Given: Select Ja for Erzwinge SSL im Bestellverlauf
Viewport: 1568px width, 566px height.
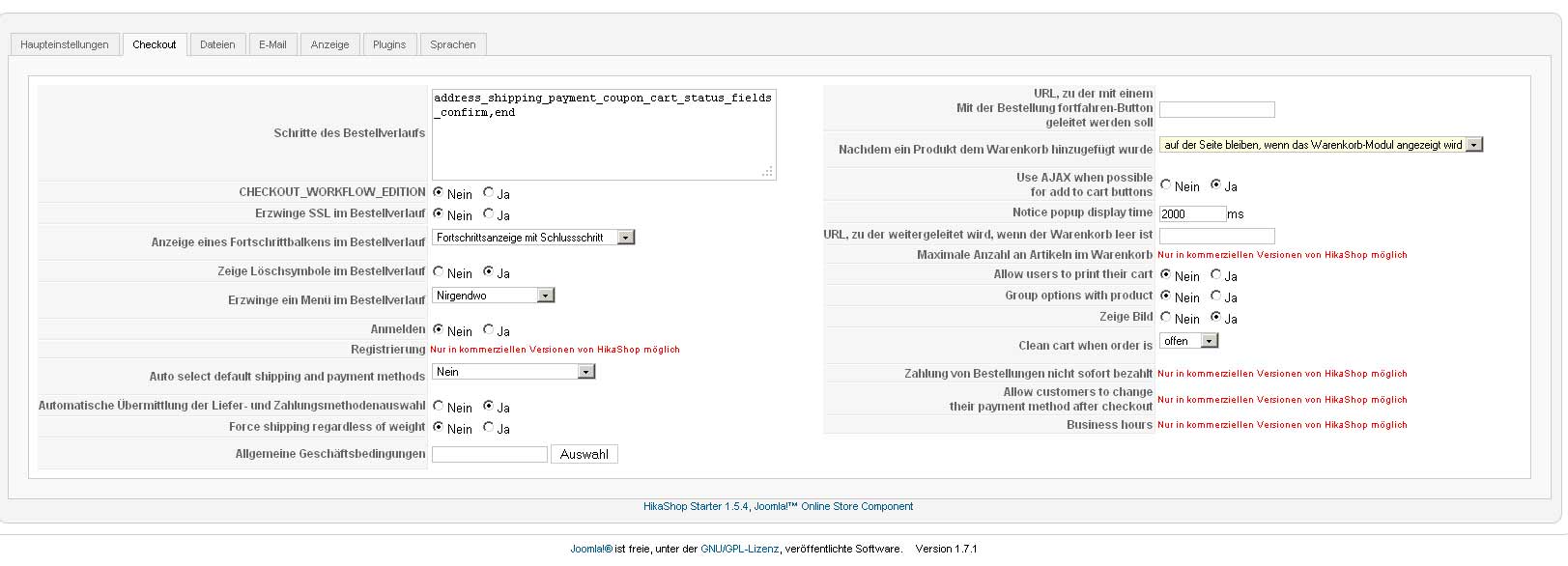Looking at the screenshot, I should (489, 214).
